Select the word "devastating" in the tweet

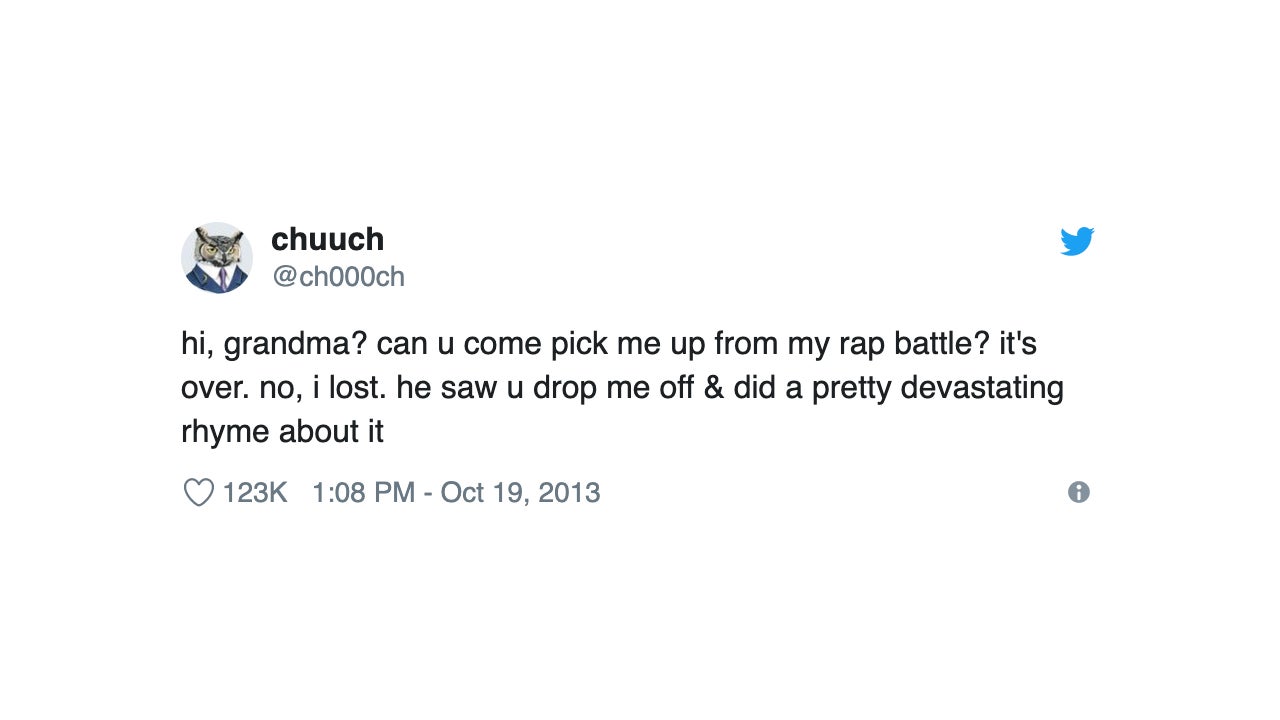point(981,388)
